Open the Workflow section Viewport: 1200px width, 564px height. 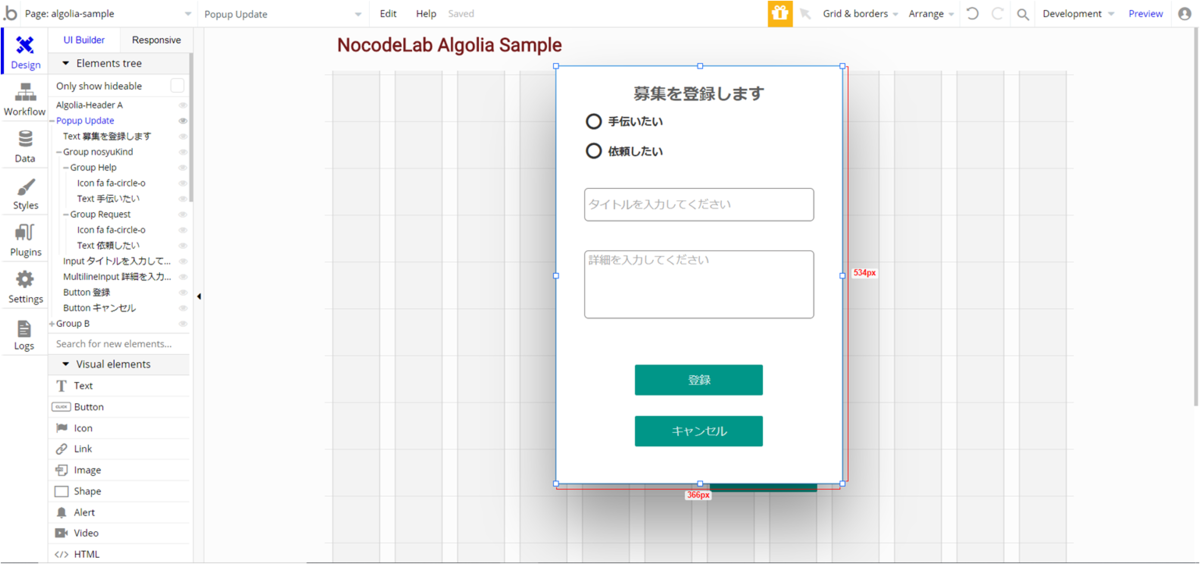click(25, 99)
